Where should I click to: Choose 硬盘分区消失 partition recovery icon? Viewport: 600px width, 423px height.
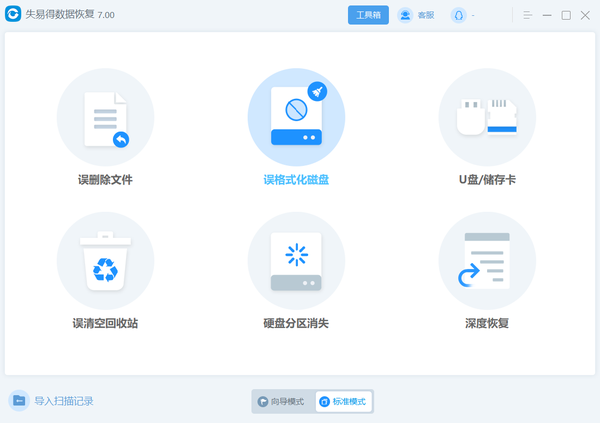[x=296, y=261]
